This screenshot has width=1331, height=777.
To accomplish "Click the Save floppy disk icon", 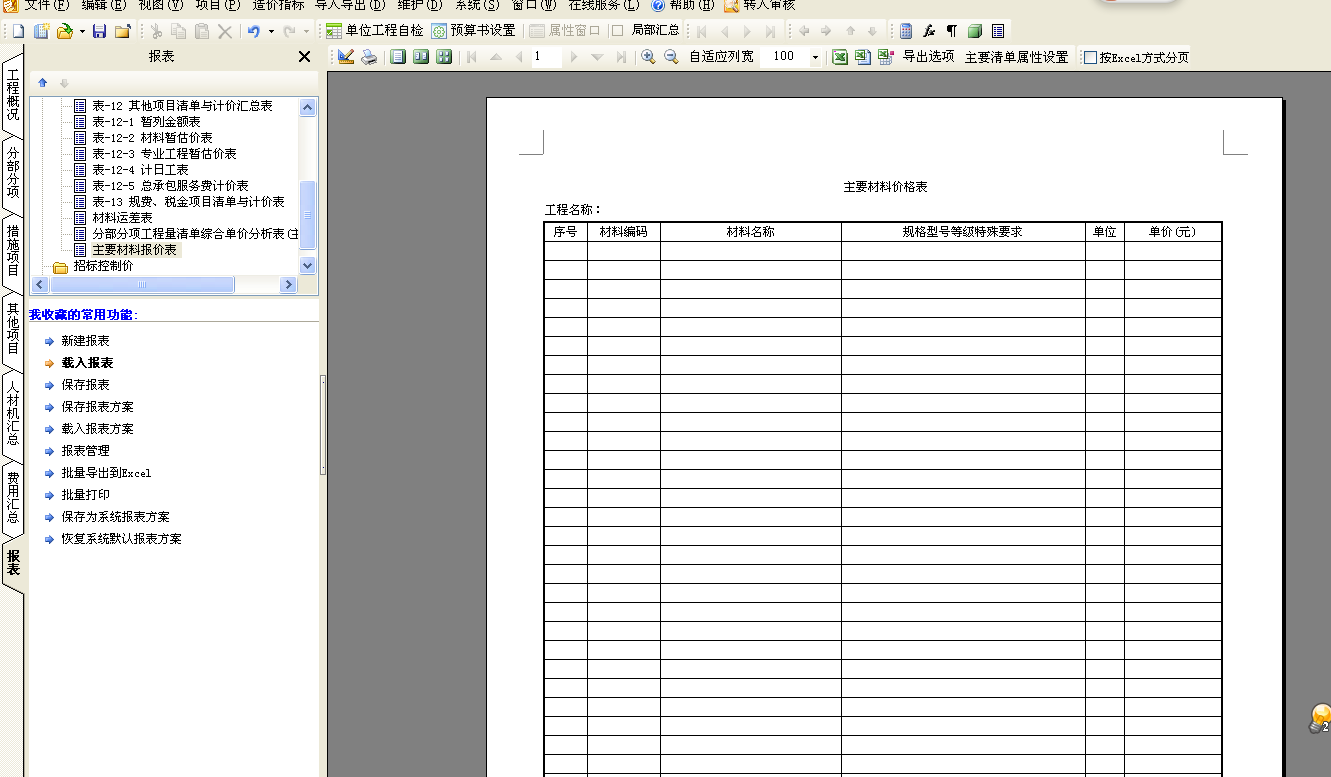I will [99, 31].
